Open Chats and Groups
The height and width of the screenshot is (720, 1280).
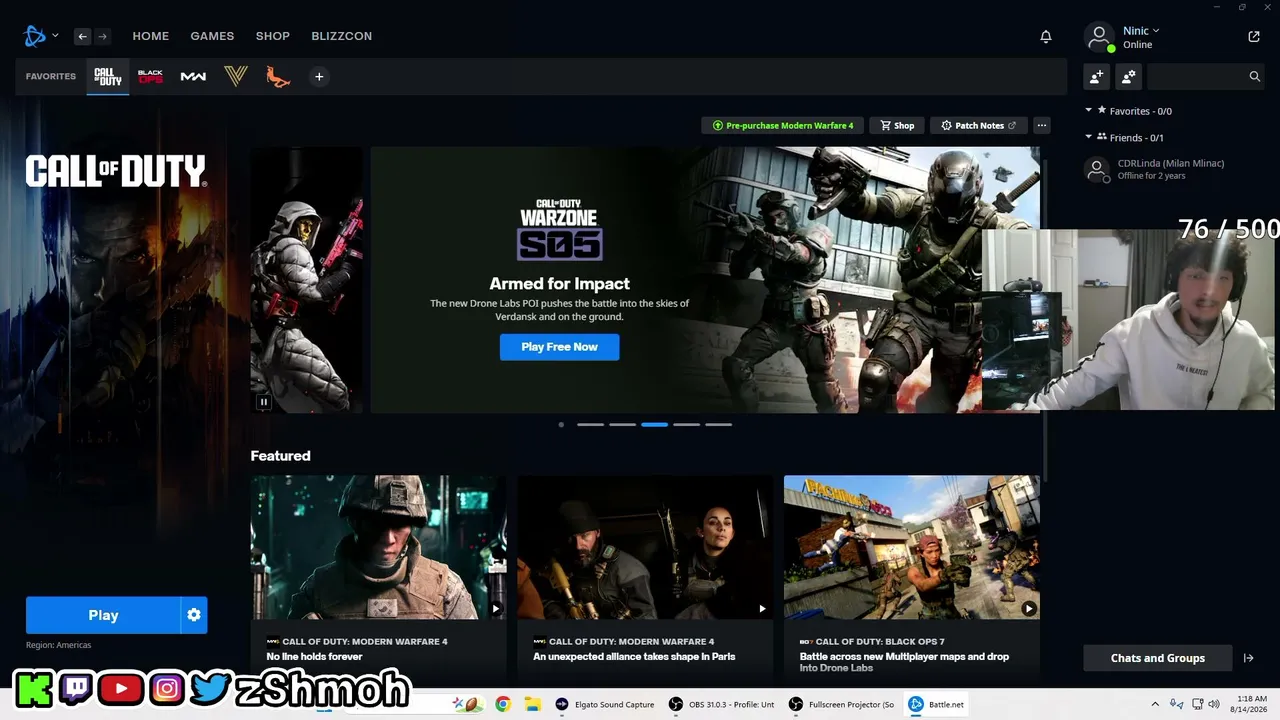(1158, 658)
